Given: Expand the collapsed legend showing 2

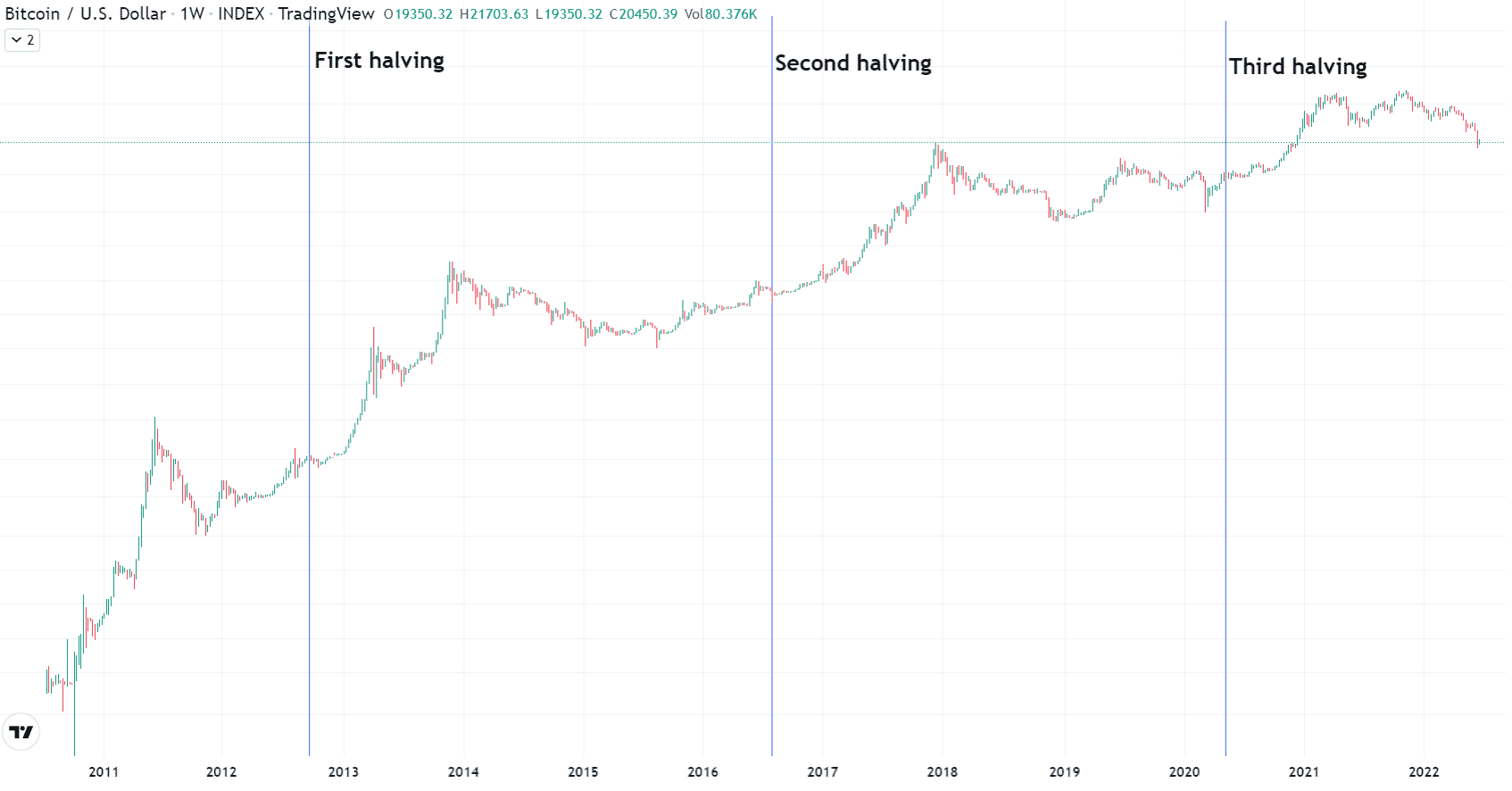Looking at the screenshot, I should [22, 40].
